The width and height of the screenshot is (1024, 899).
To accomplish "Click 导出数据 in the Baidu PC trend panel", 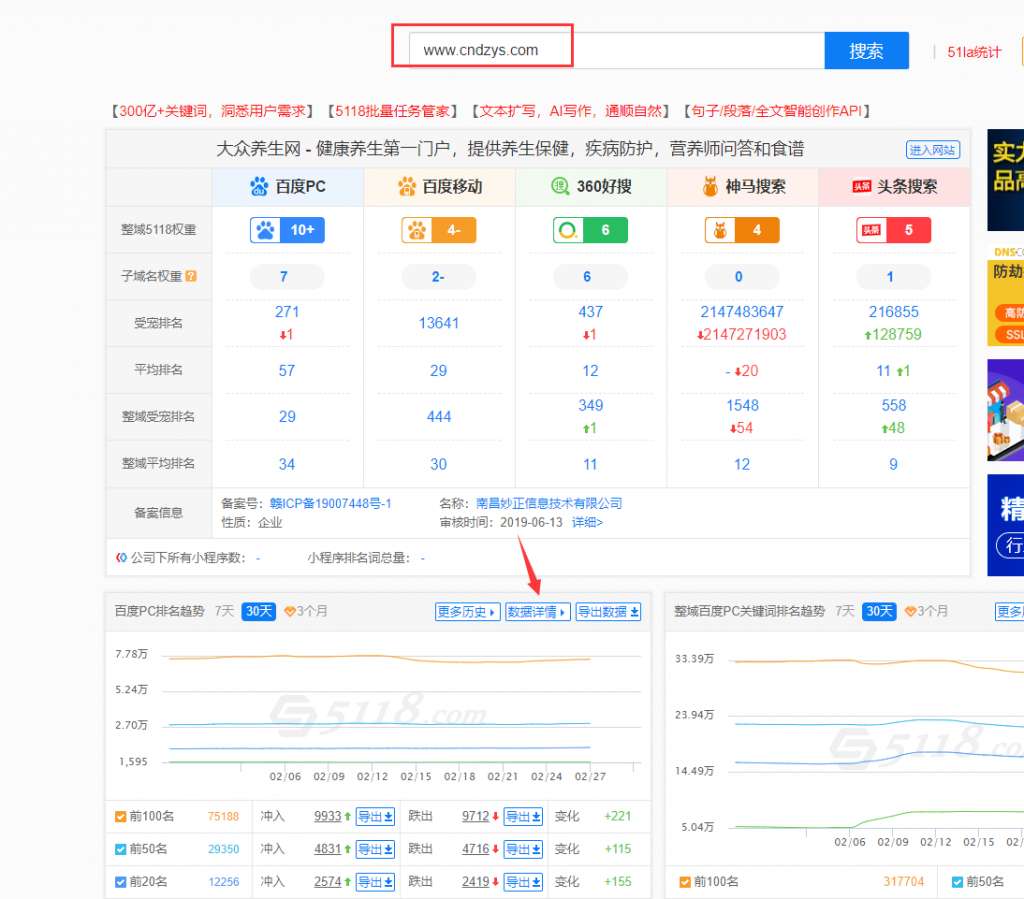I will 608,612.
